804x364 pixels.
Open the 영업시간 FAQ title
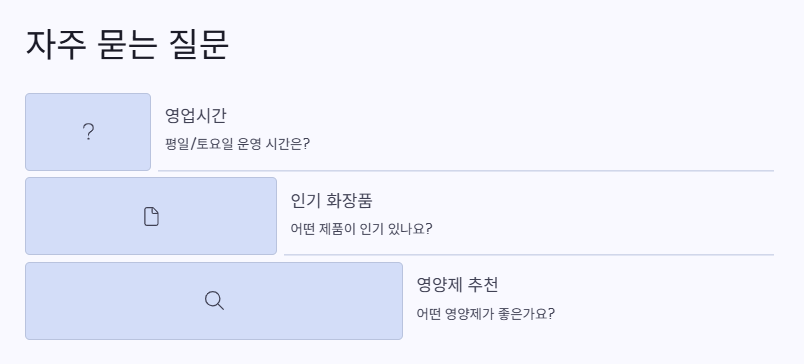click(x=195, y=115)
